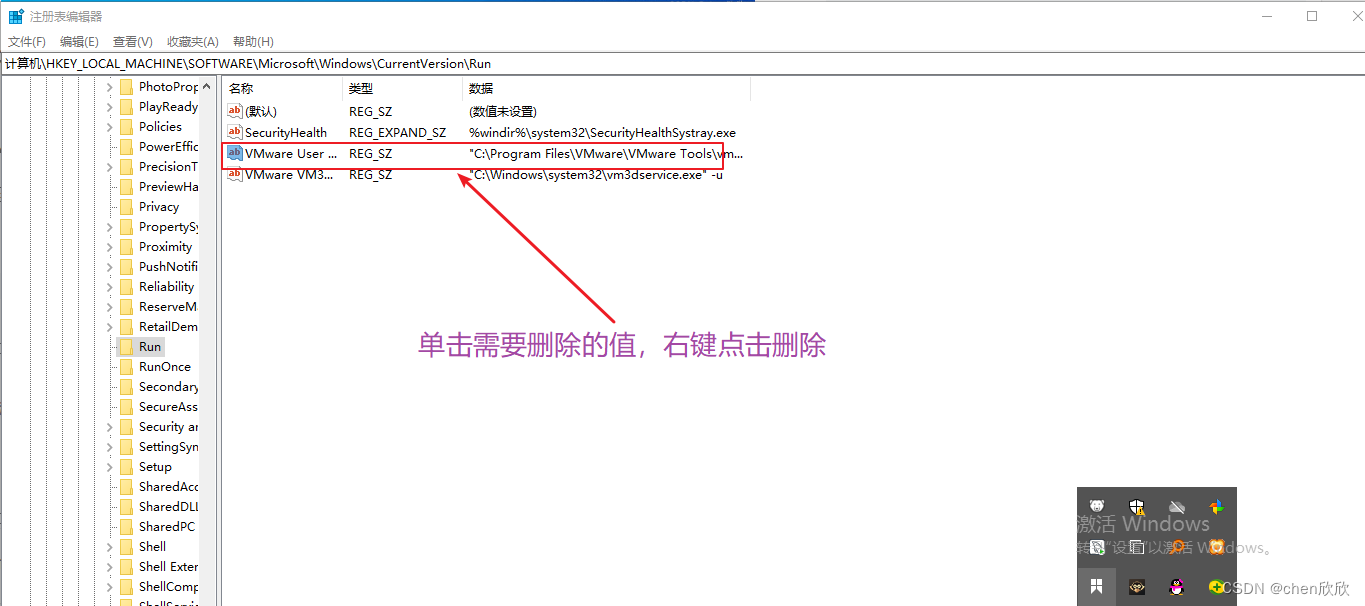This screenshot has height=606, width=1365.
Task: Open the monkey face tray icon
Action: 1137,587
